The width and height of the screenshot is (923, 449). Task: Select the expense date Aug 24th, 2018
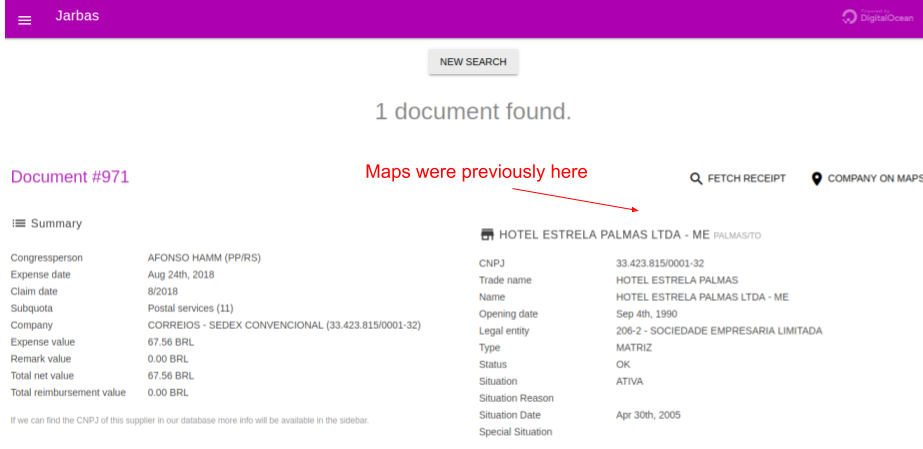(x=181, y=275)
